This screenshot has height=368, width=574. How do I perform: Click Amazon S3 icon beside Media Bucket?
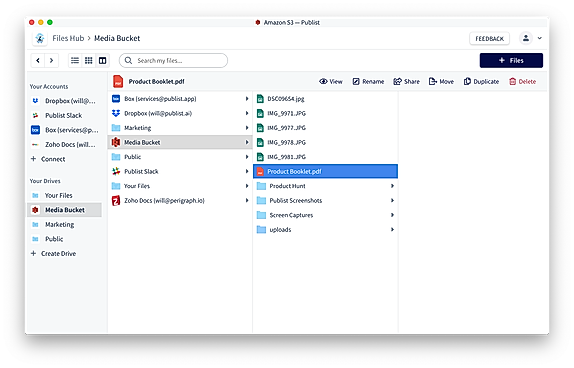[116, 142]
